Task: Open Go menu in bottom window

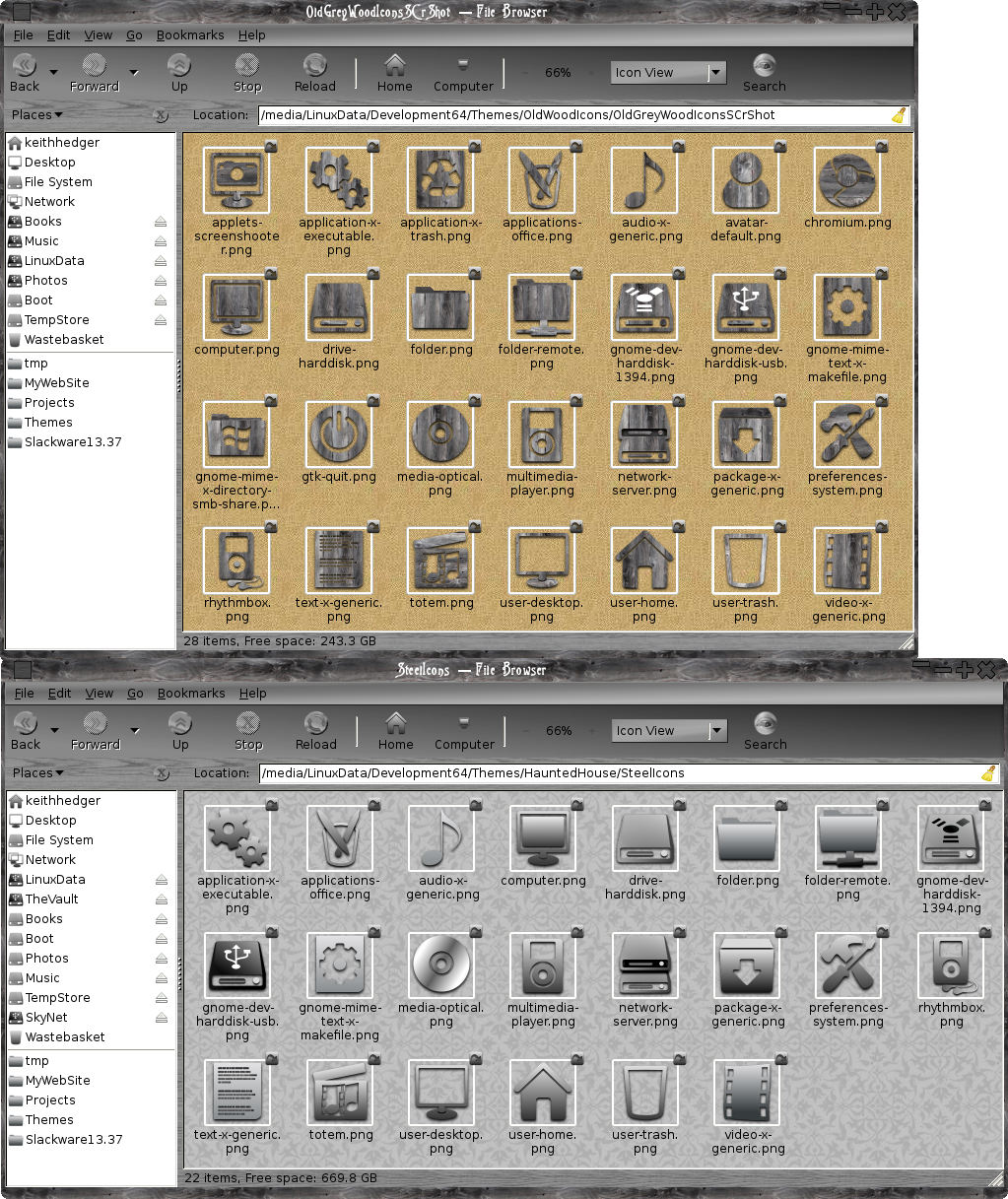Action: 135,693
